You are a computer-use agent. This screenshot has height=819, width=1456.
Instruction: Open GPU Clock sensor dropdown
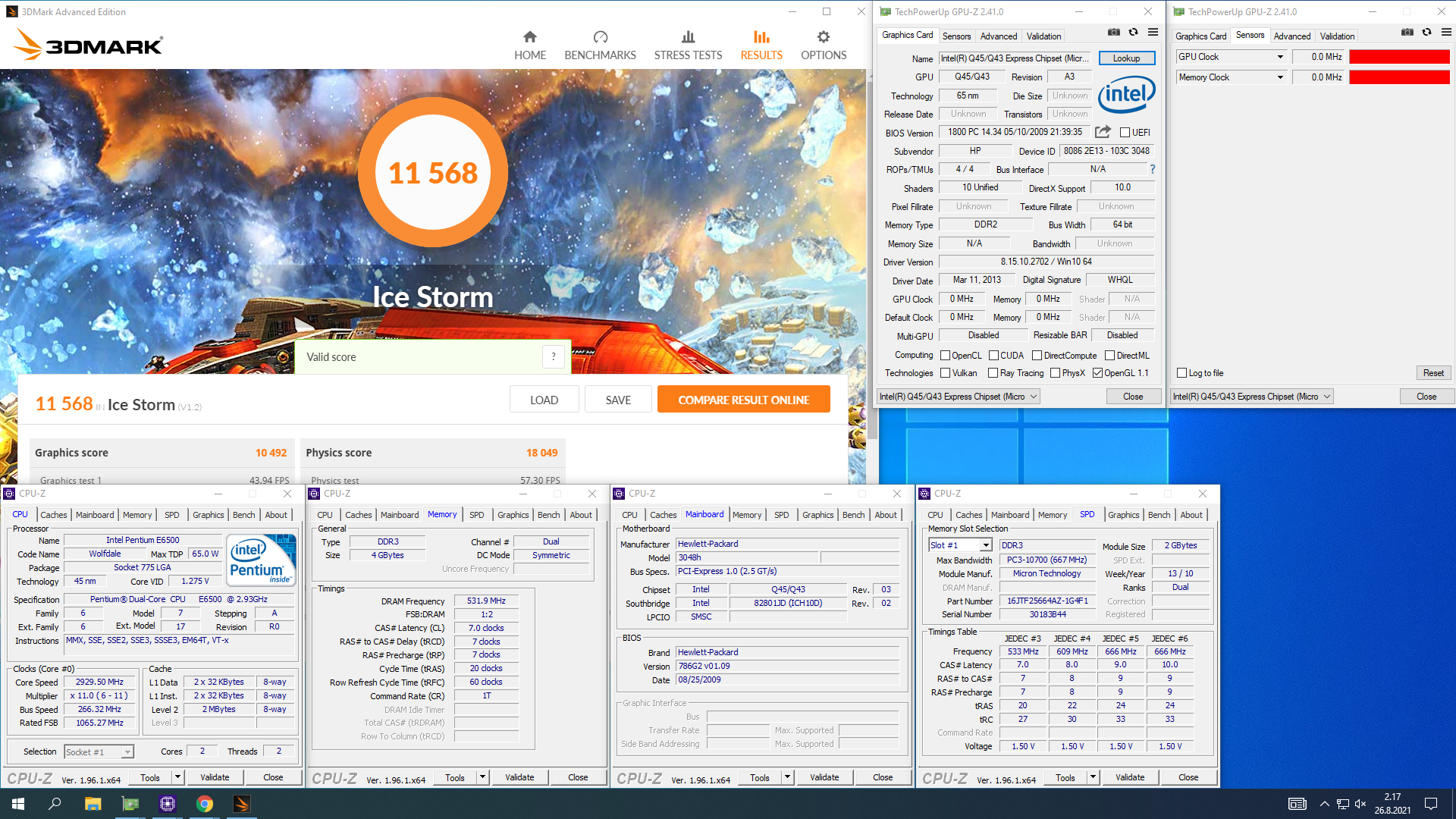click(1280, 57)
